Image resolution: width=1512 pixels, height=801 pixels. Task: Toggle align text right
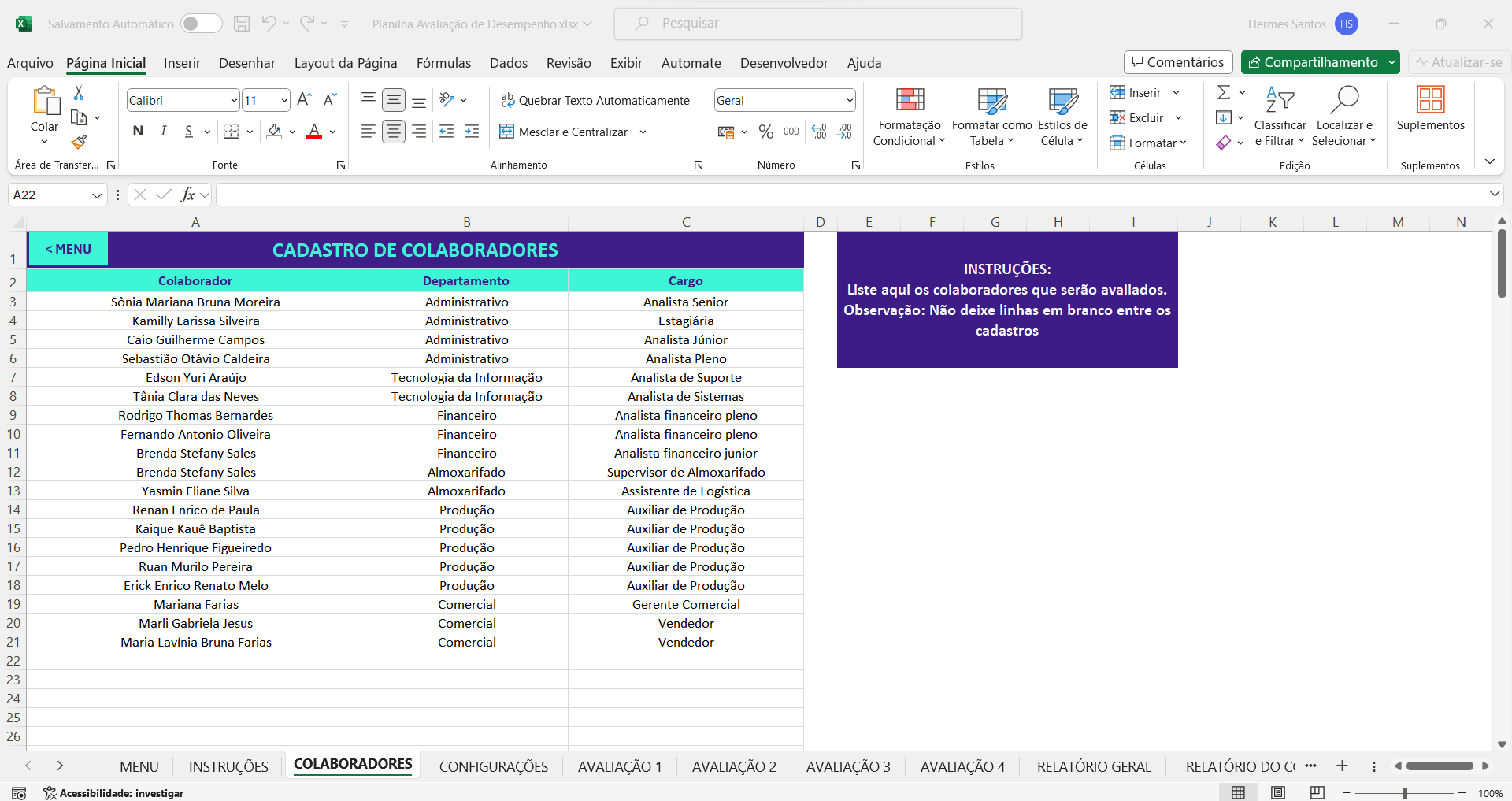tap(419, 132)
